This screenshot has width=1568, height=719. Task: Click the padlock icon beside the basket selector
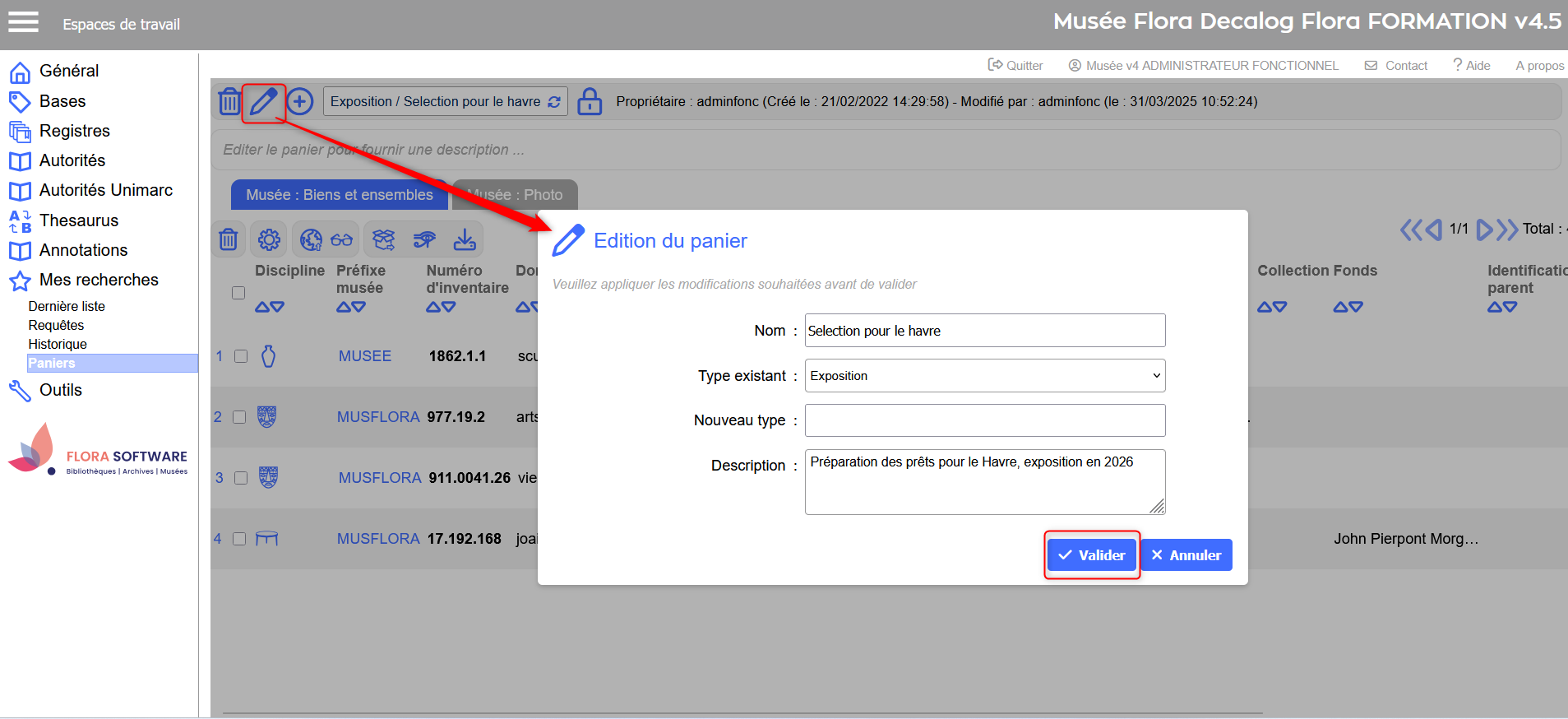point(589,102)
